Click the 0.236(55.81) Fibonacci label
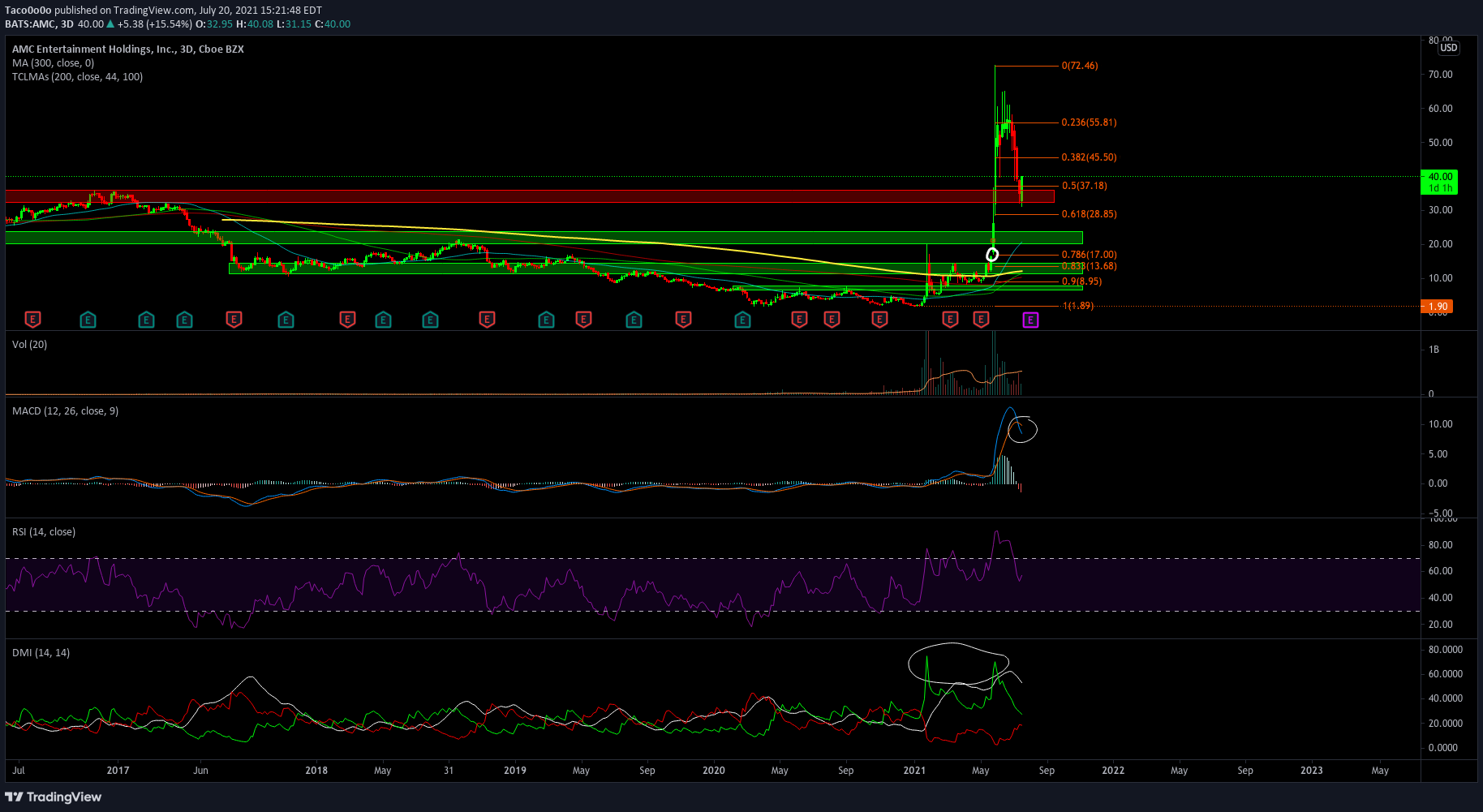The image size is (1483, 812). tap(1089, 122)
